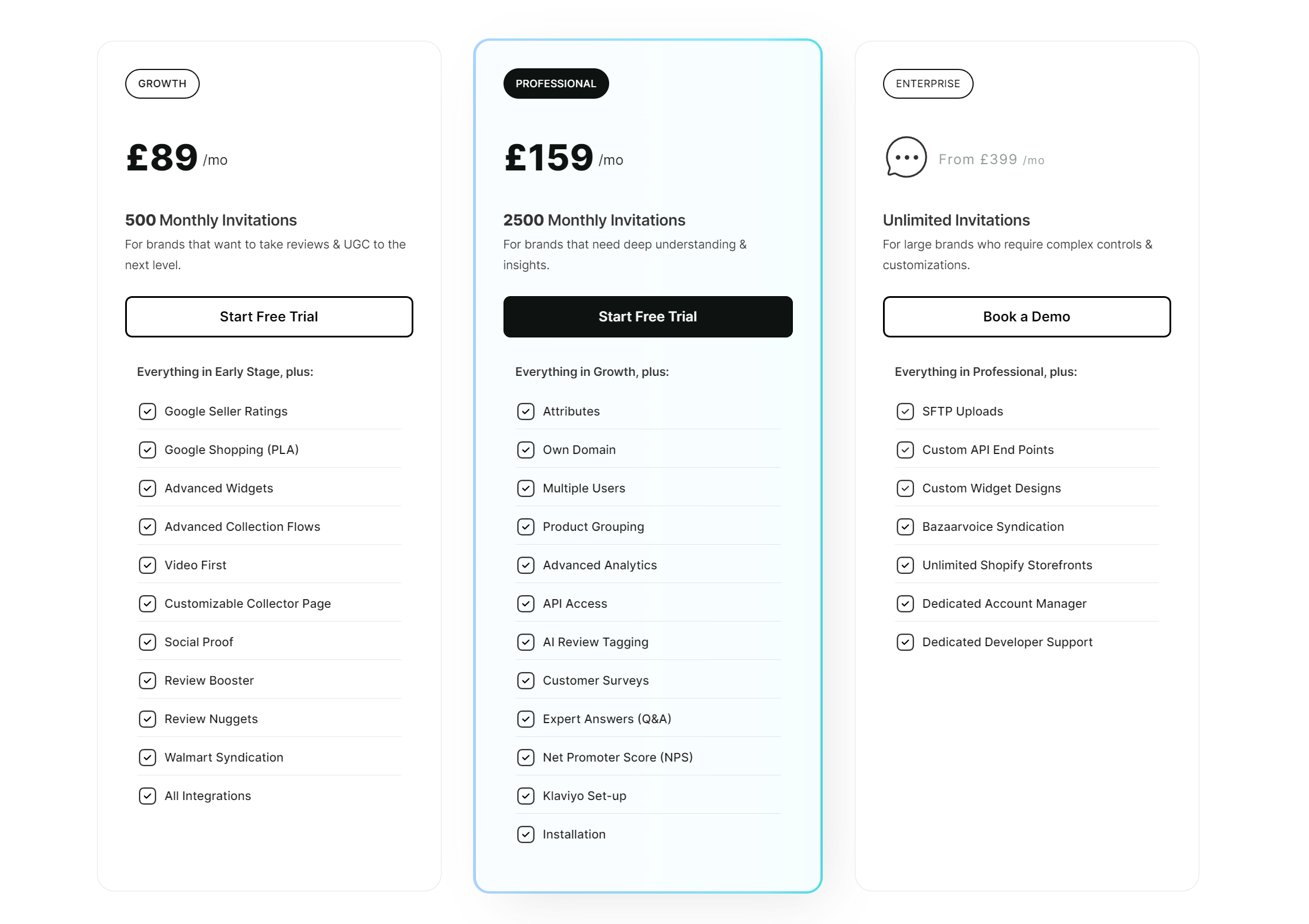The height and width of the screenshot is (924, 1309).
Task: Select the Professional plan badge
Action: 556,84
